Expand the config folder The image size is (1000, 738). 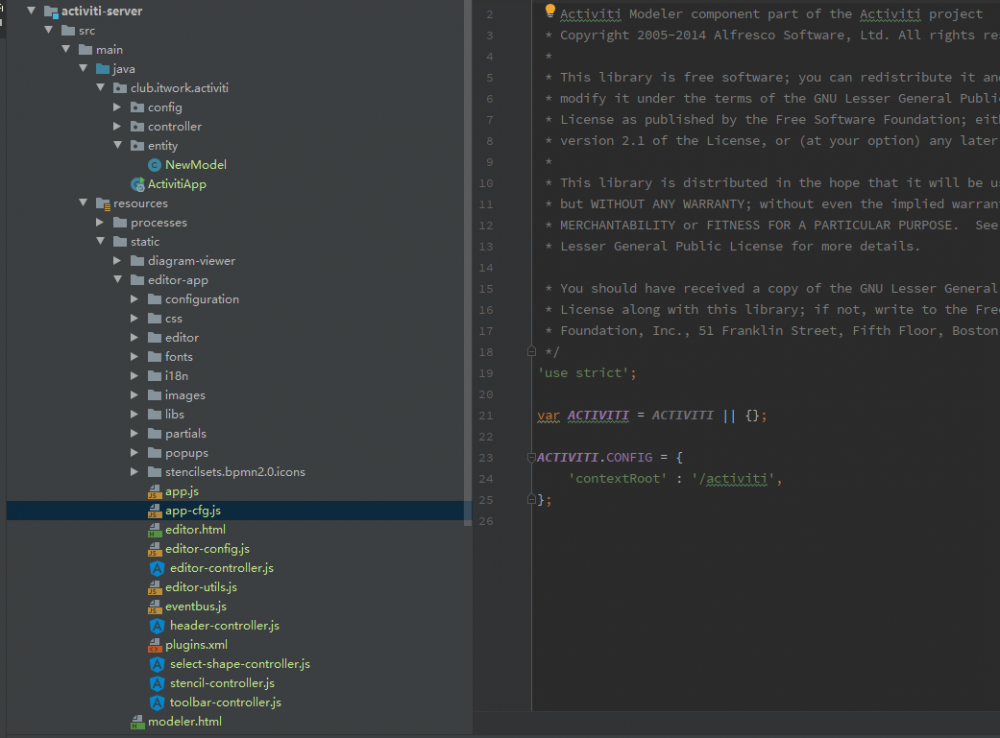[118, 107]
